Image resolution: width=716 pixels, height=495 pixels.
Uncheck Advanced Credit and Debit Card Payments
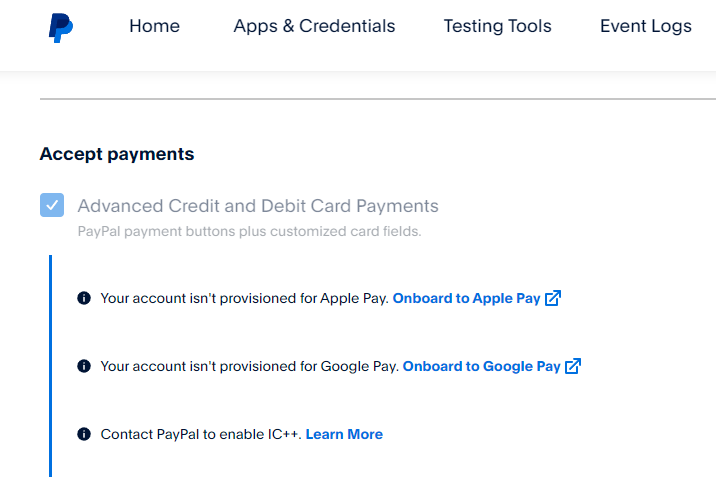52,205
